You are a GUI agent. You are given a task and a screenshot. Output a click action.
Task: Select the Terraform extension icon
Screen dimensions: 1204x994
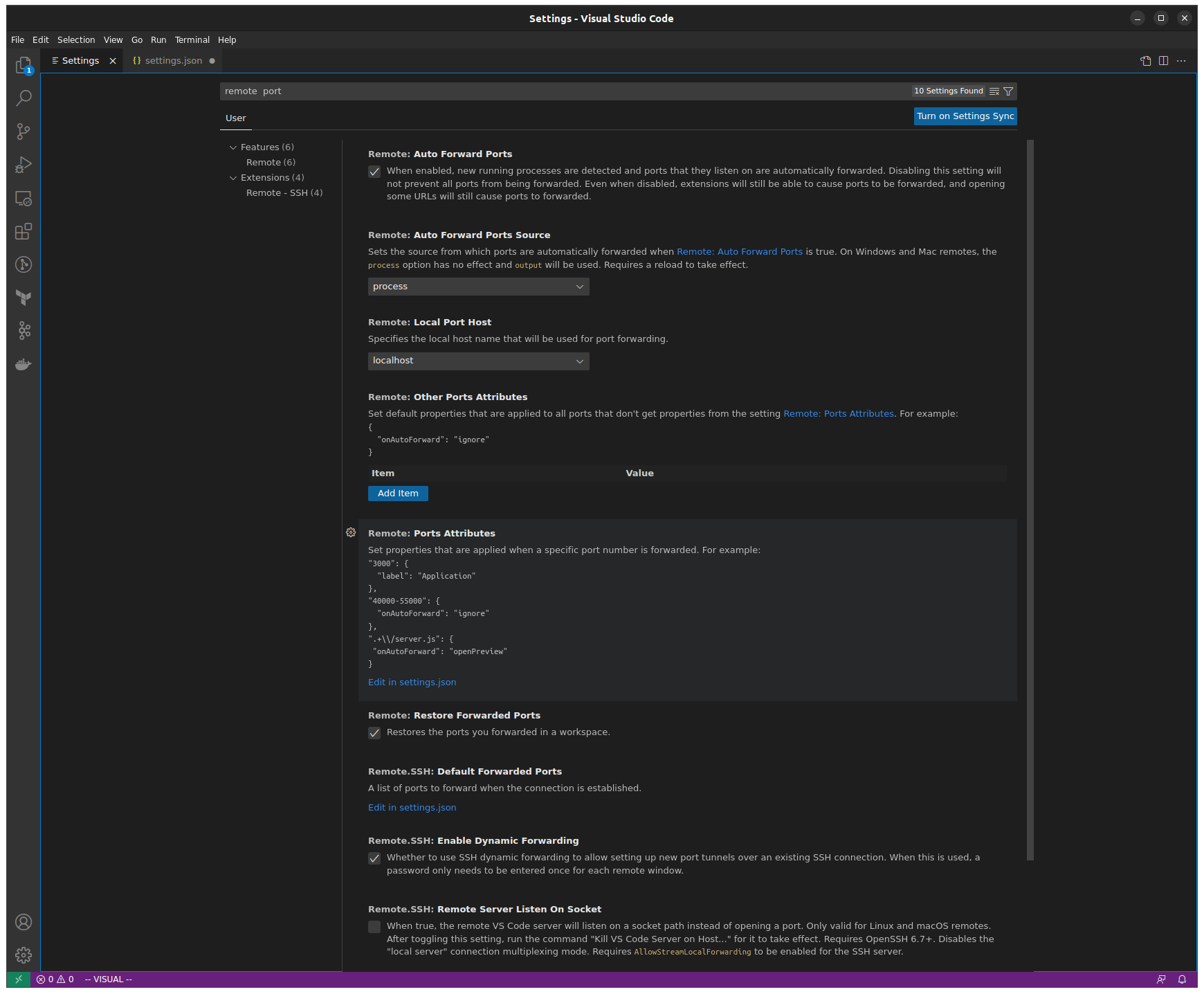click(x=24, y=298)
